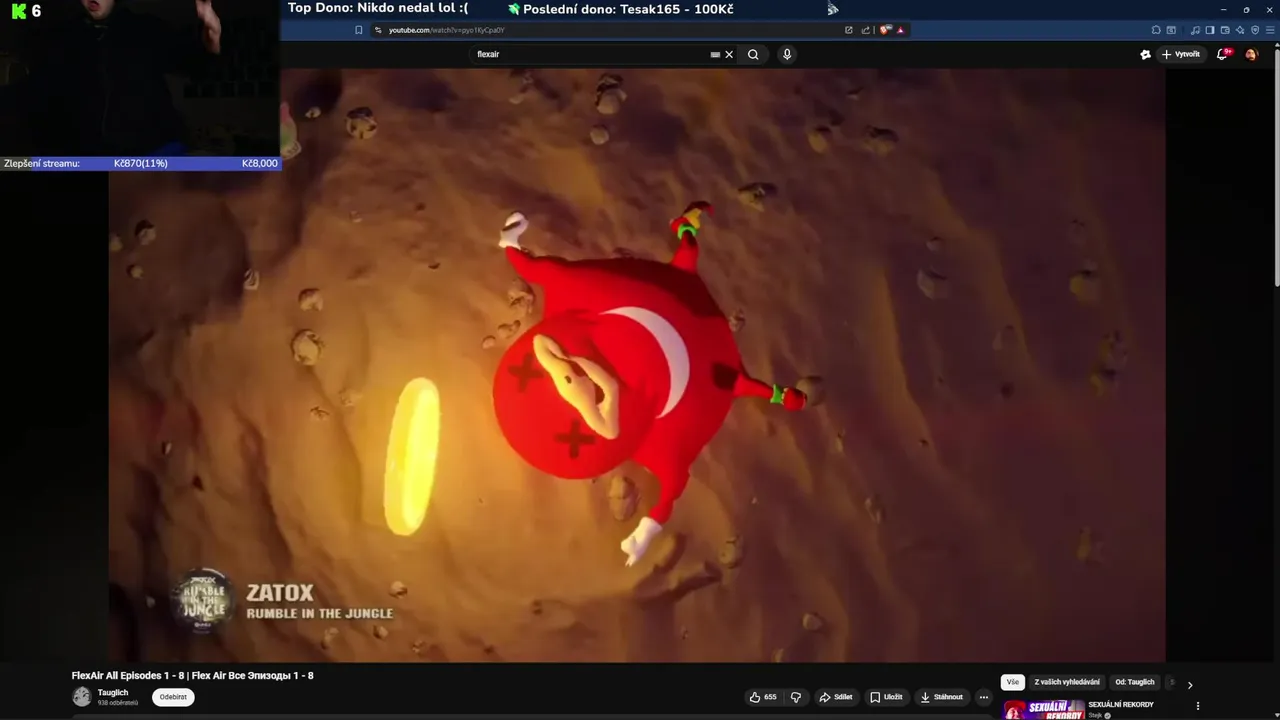Image resolution: width=1280 pixels, height=720 pixels.
Task: Select the Od: Tauglich filter chip
Action: tap(1135, 682)
